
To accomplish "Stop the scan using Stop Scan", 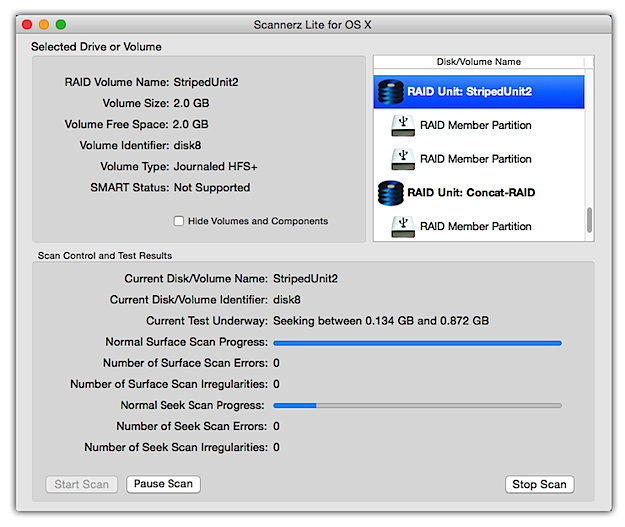I will (539, 484).
